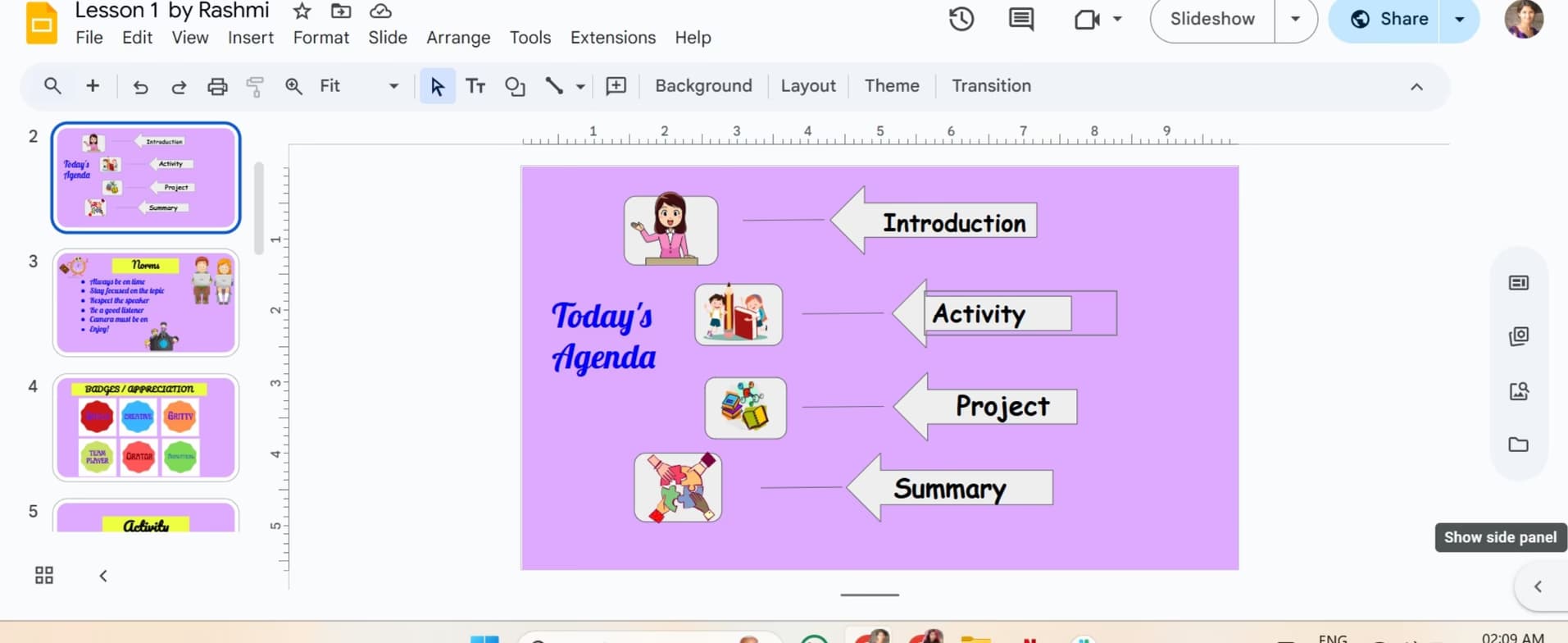Open video call options dropdown arrow
Image resolution: width=1568 pixels, height=643 pixels.
click(x=1117, y=19)
